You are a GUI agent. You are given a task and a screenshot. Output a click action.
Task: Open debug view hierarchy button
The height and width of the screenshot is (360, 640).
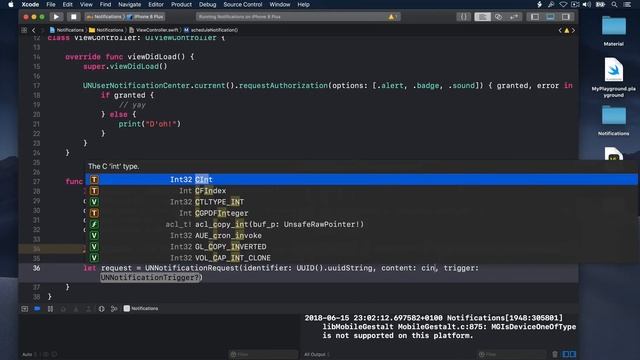[102, 309]
